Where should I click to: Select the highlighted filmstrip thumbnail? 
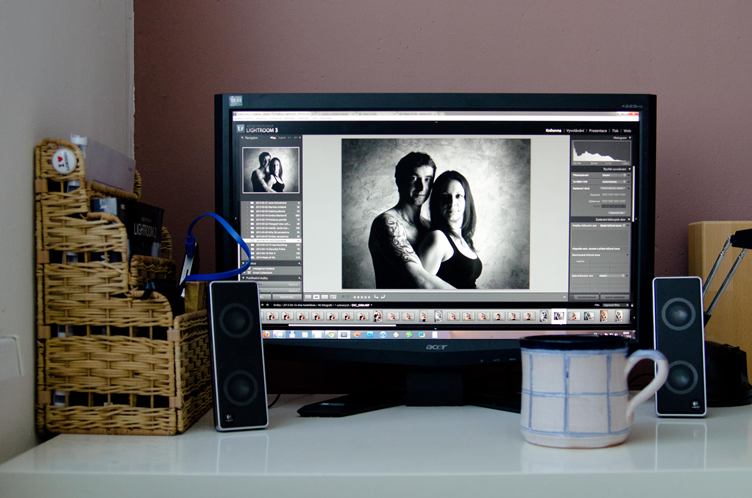point(558,316)
